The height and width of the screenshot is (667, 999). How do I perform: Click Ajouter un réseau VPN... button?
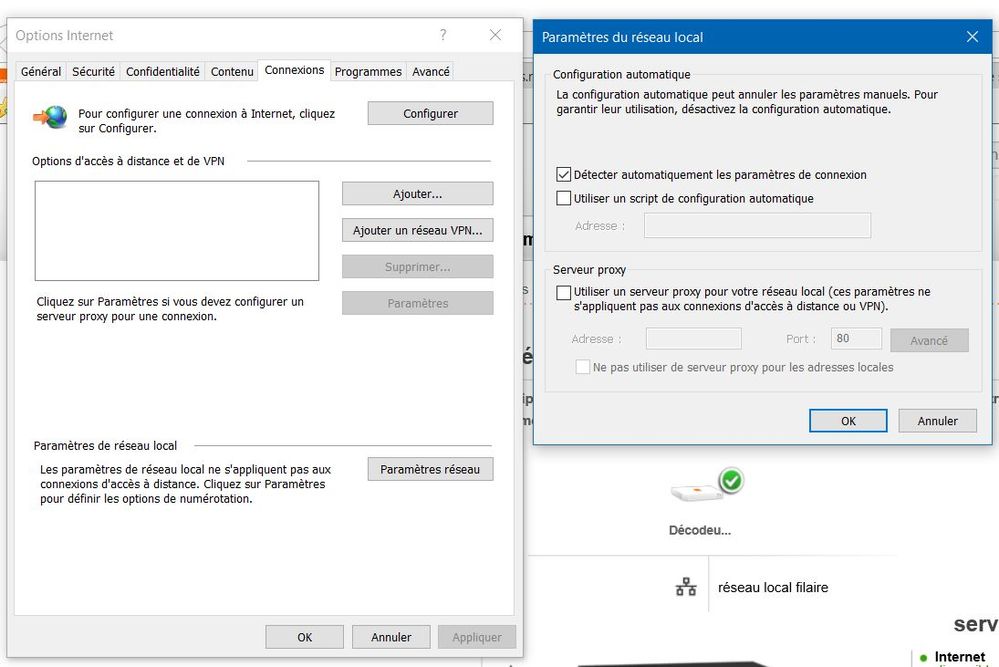(417, 230)
